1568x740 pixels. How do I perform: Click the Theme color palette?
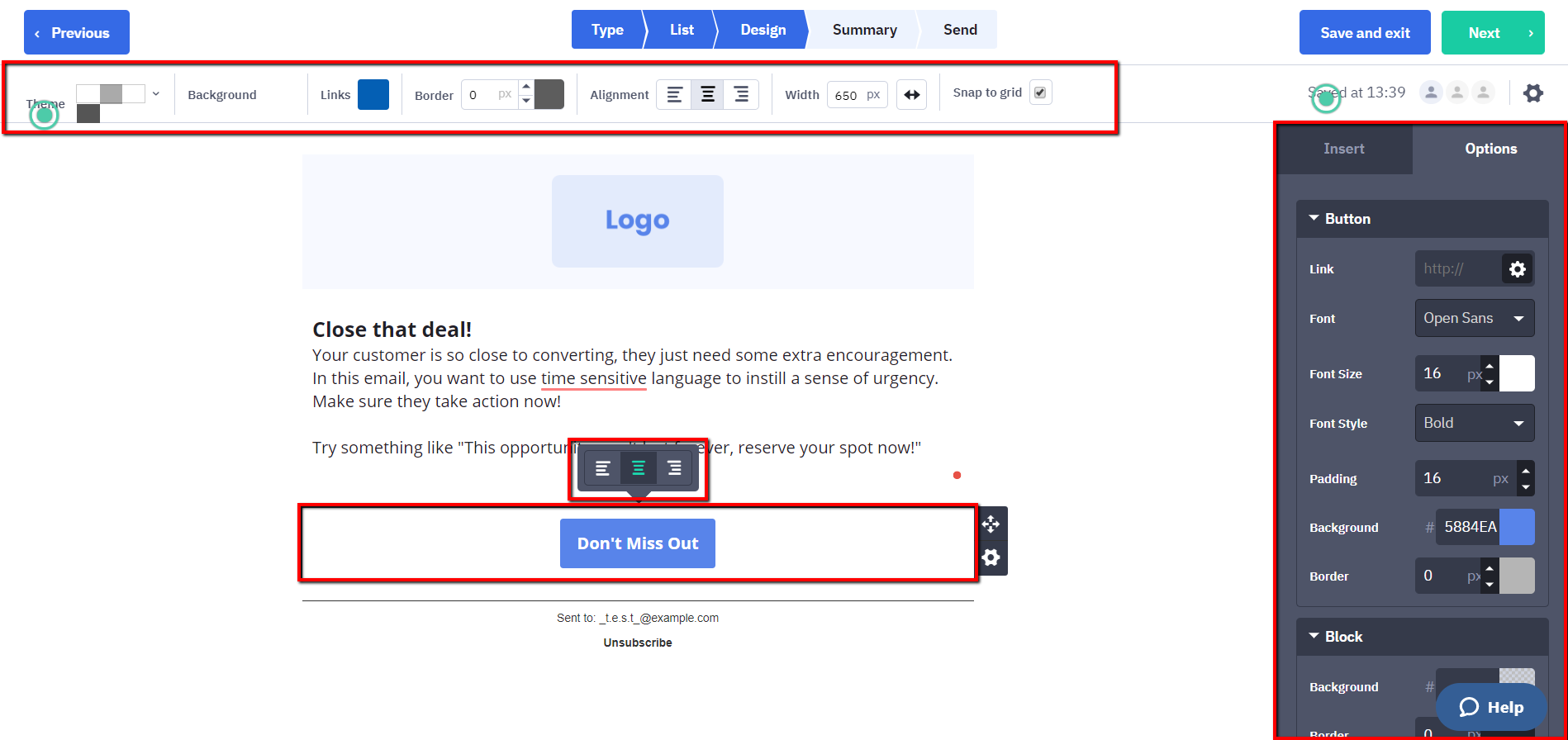coord(111,102)
